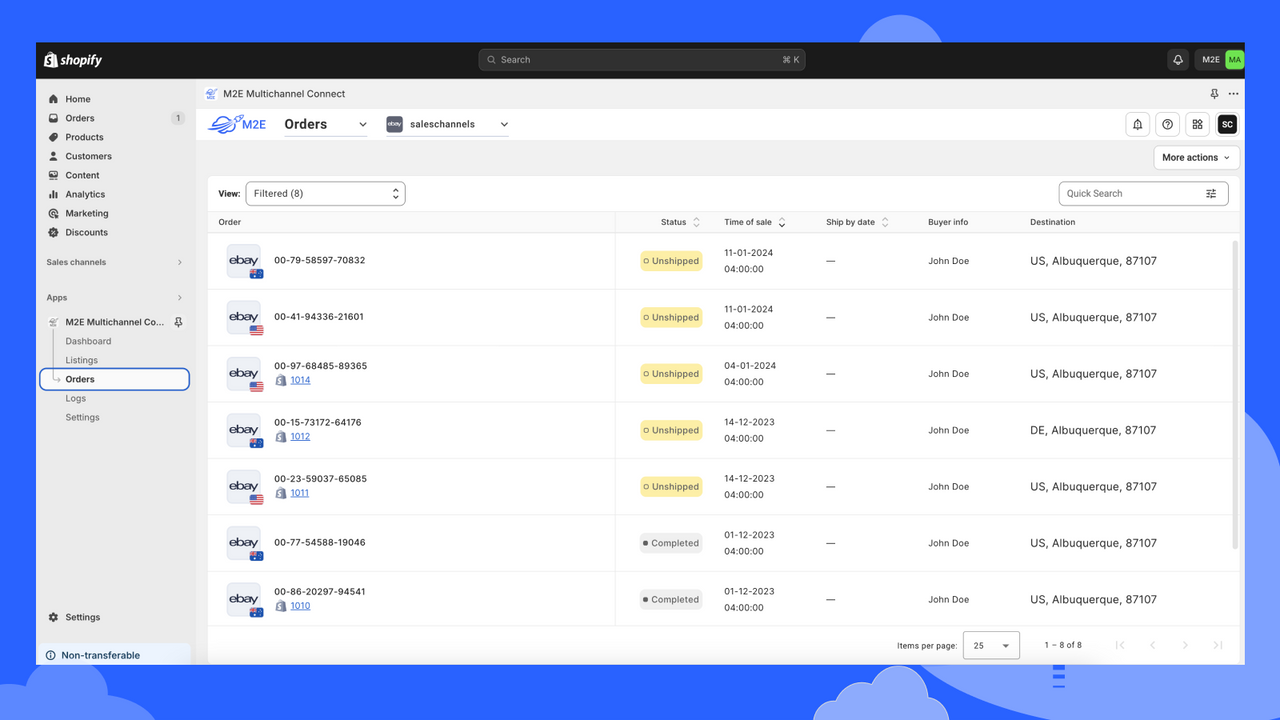Open Shopify order link 1014
Image resolution: width=1280 pixels, height=720 pixels.
[300, 380]
